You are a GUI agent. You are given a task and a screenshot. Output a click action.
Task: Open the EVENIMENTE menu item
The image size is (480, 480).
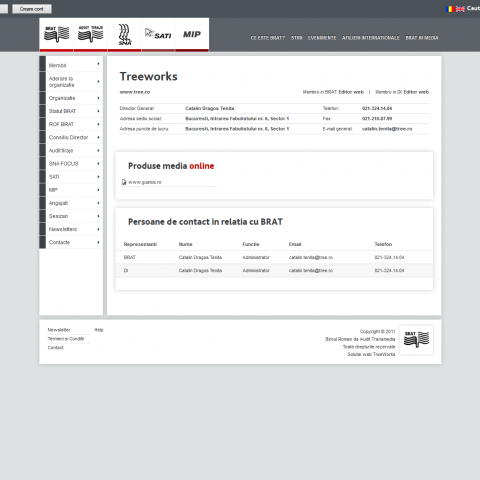click(x=322, y=38)
